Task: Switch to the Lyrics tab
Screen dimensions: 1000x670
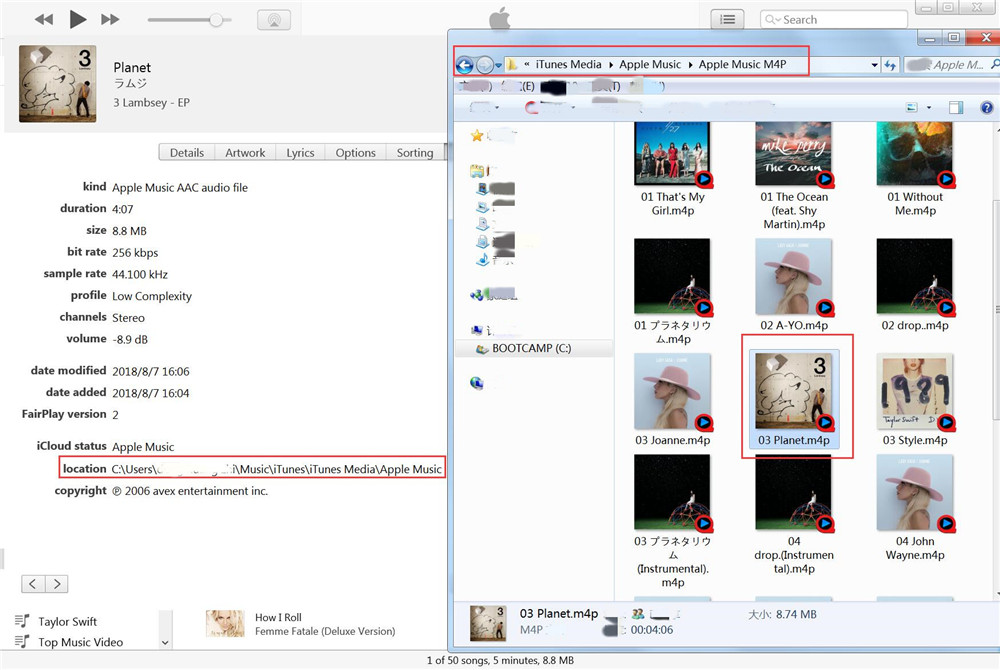Action: click(300, 152)
